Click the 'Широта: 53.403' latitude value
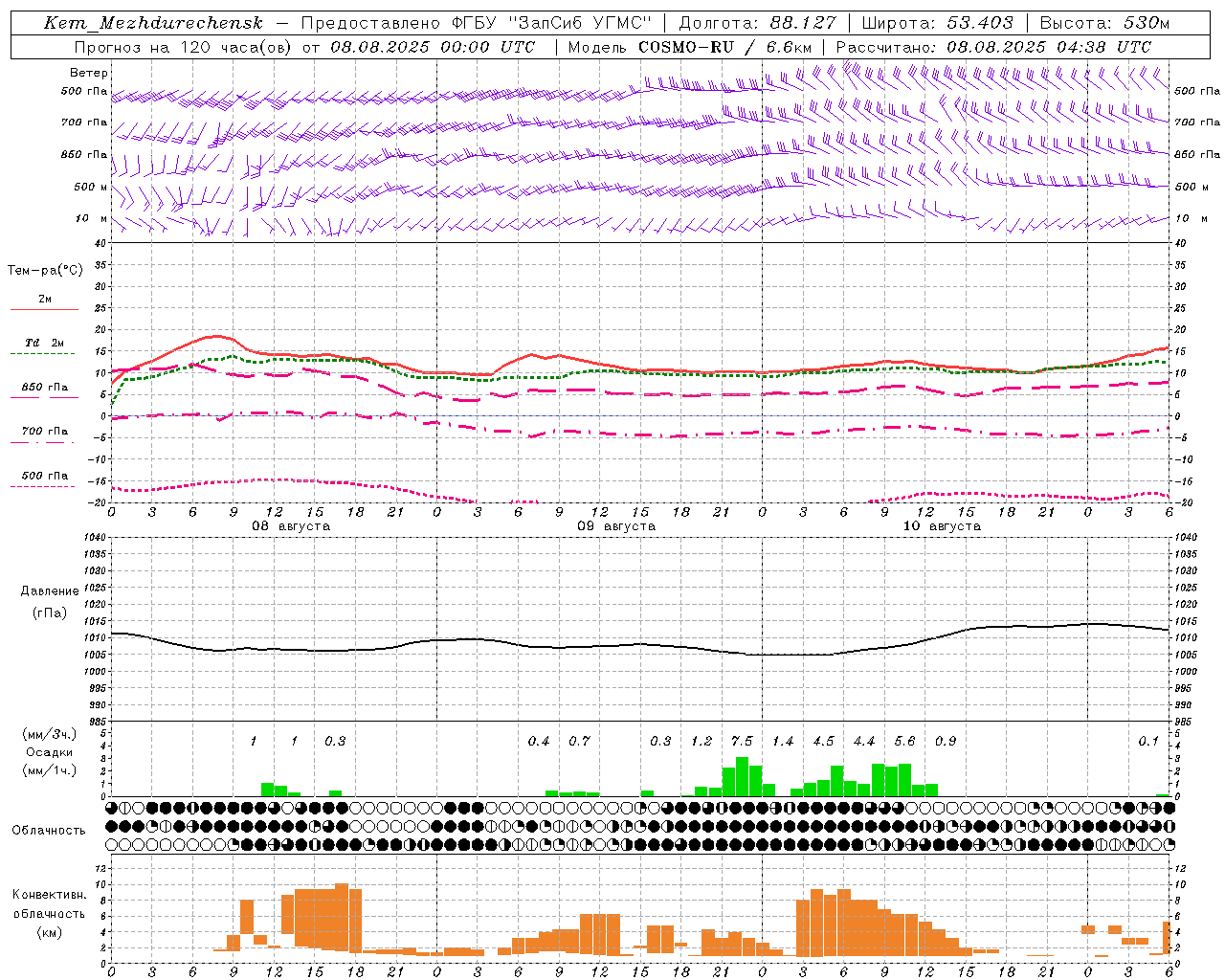 click(937, 23)
